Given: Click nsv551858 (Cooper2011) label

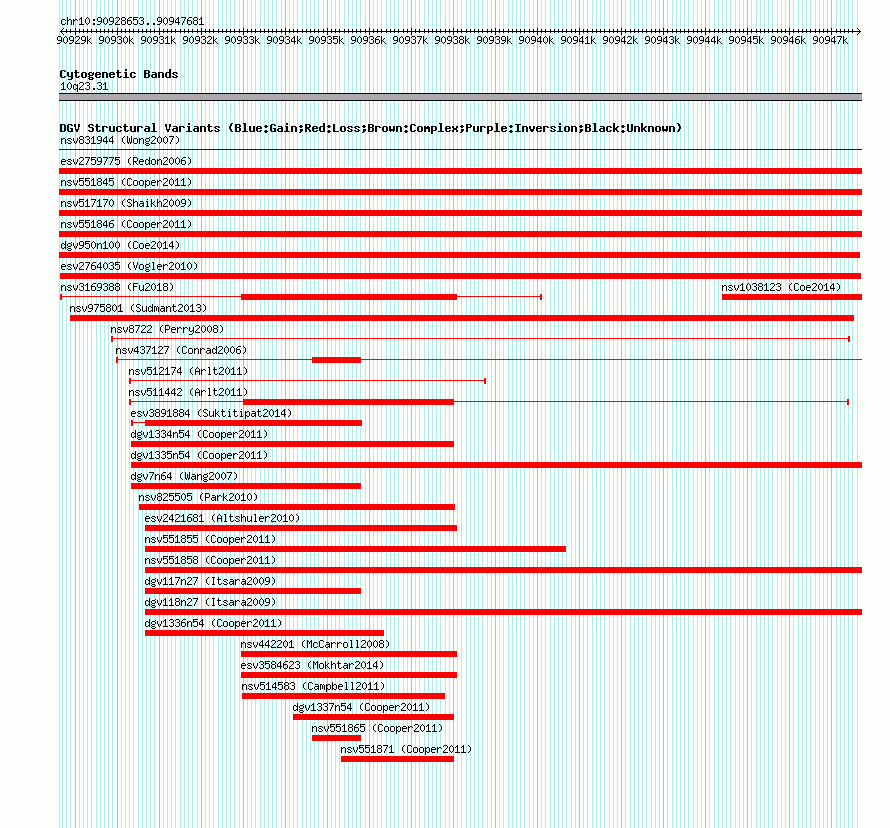Looking at the screenshot, I should tap(210, 560).
